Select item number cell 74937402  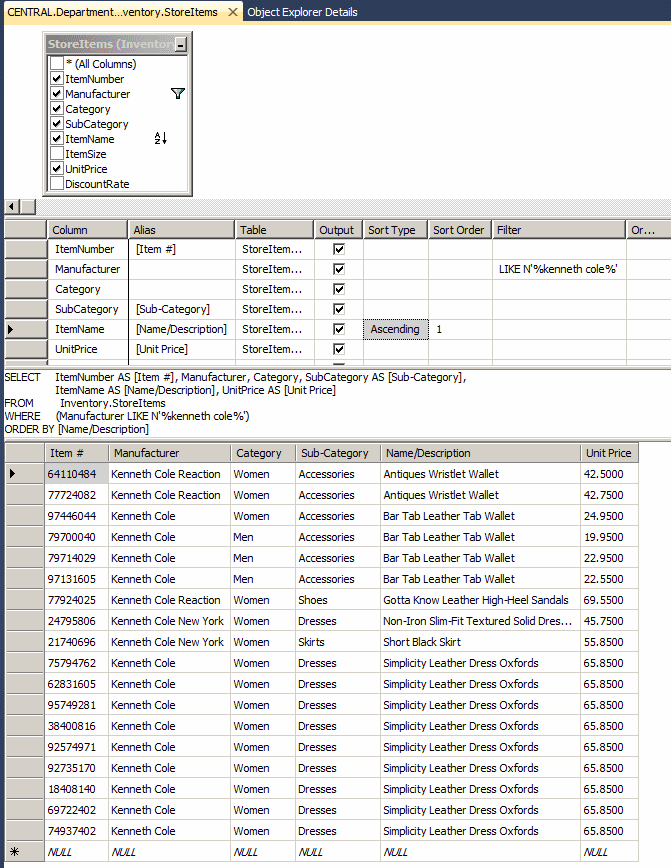click(x=76, y=830)
